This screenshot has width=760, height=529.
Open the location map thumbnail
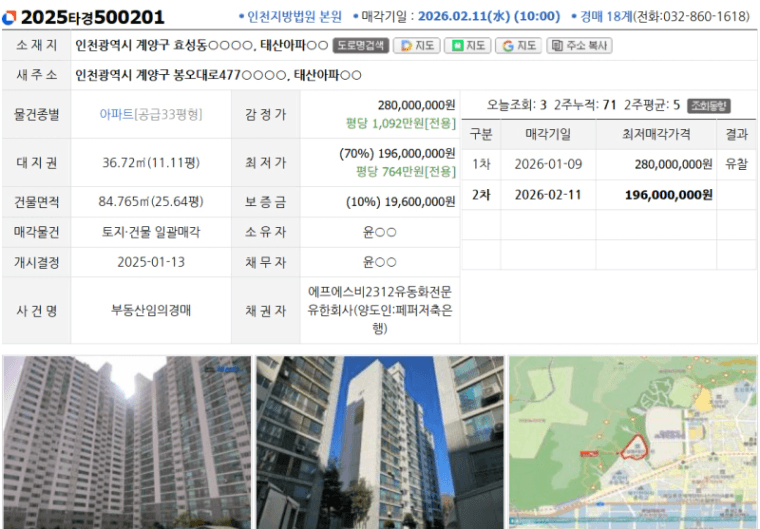pos(632,442)
